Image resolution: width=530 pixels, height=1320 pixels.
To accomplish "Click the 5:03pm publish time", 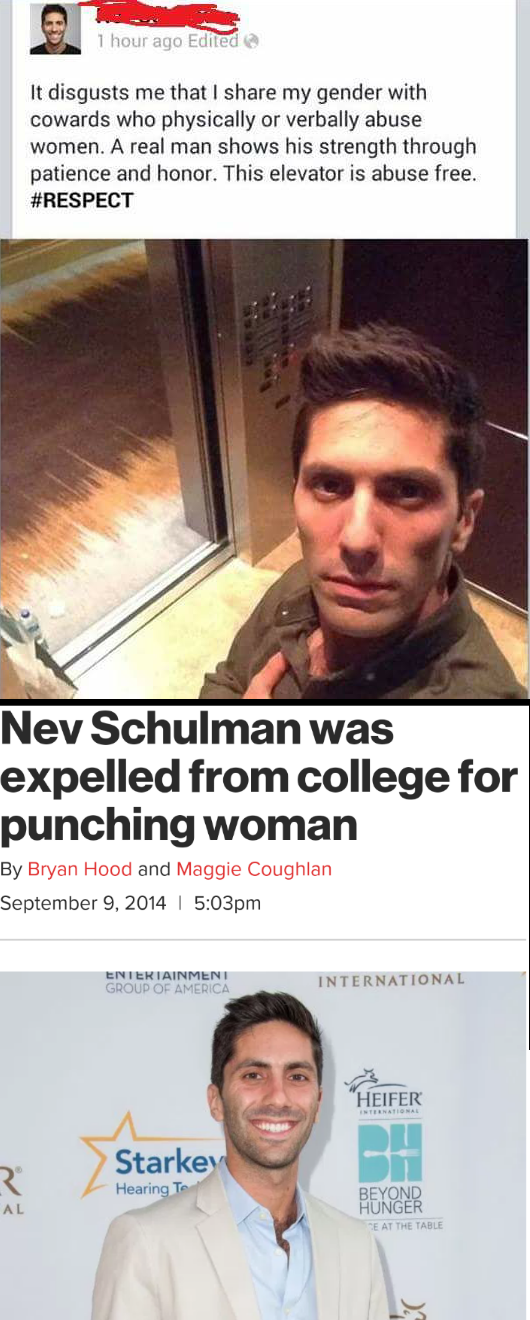I will pos(227,903).
